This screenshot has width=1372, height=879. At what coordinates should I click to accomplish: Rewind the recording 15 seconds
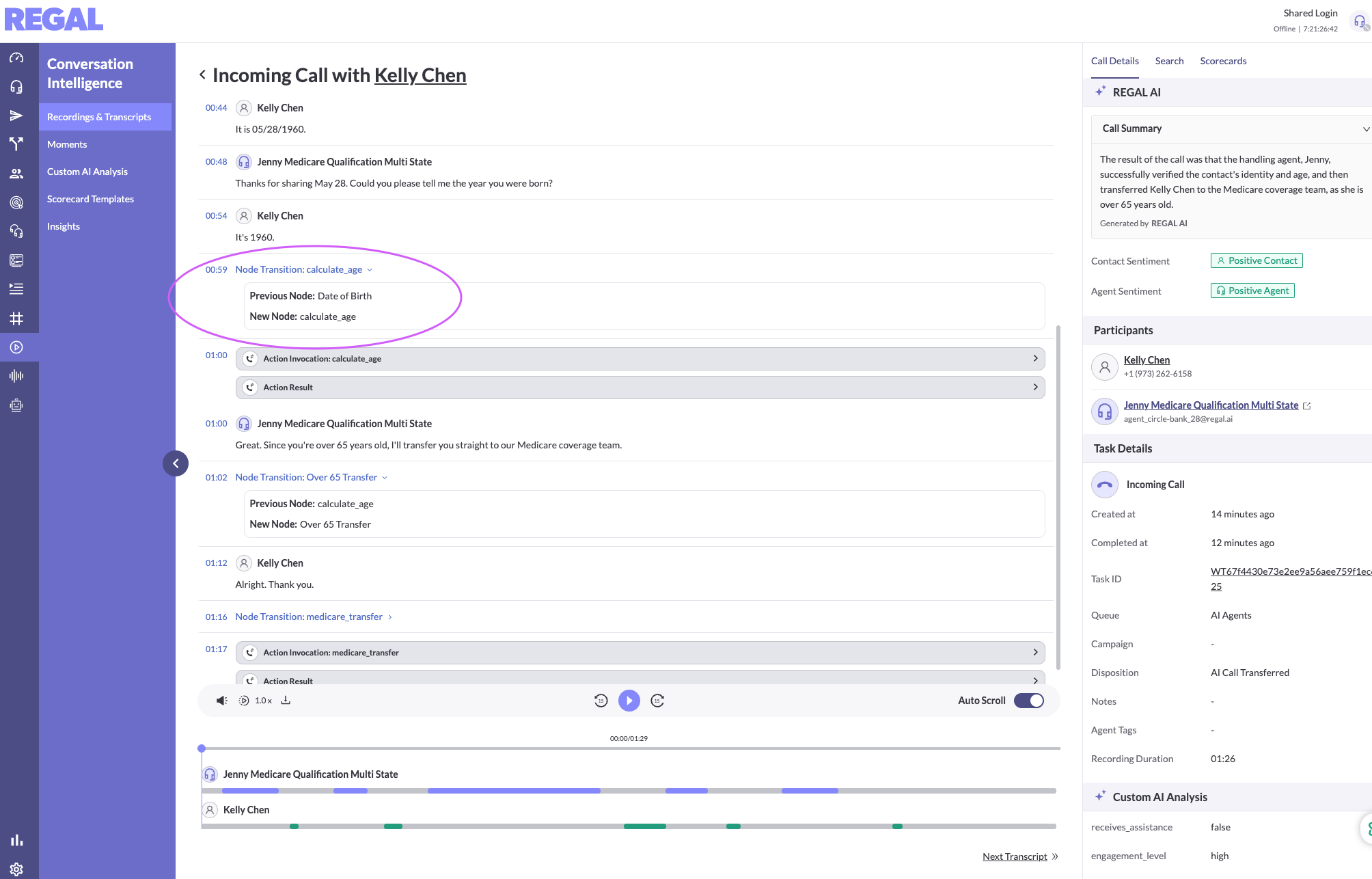click(601, 701)
